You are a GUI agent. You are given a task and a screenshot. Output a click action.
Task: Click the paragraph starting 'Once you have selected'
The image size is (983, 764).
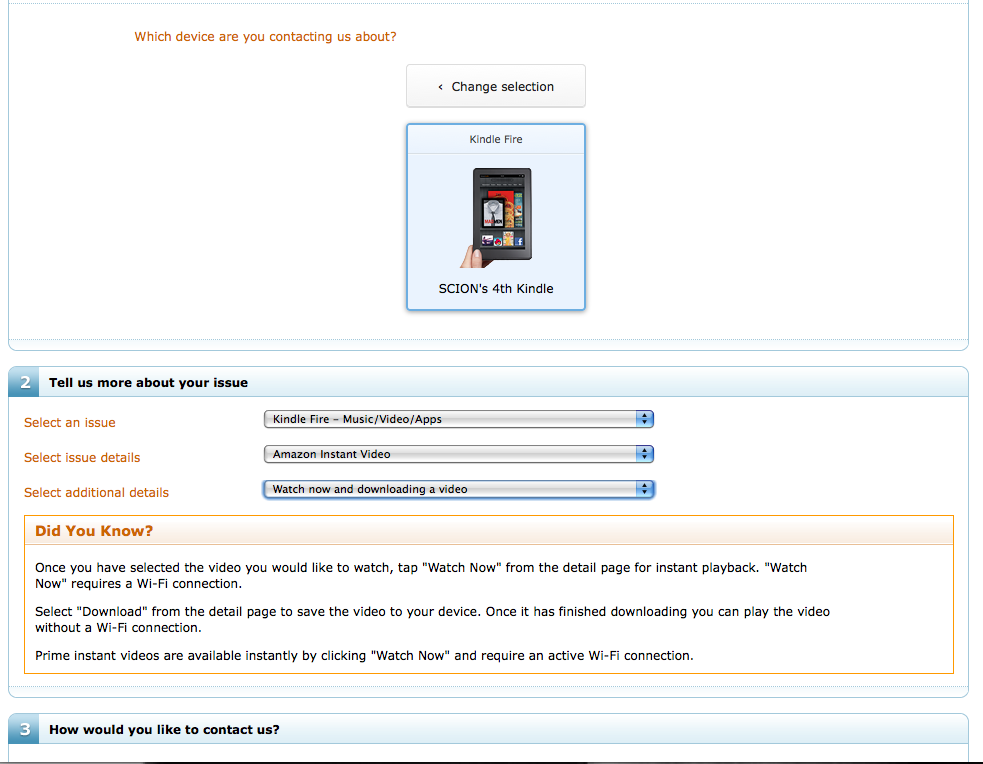coord(421,575)
